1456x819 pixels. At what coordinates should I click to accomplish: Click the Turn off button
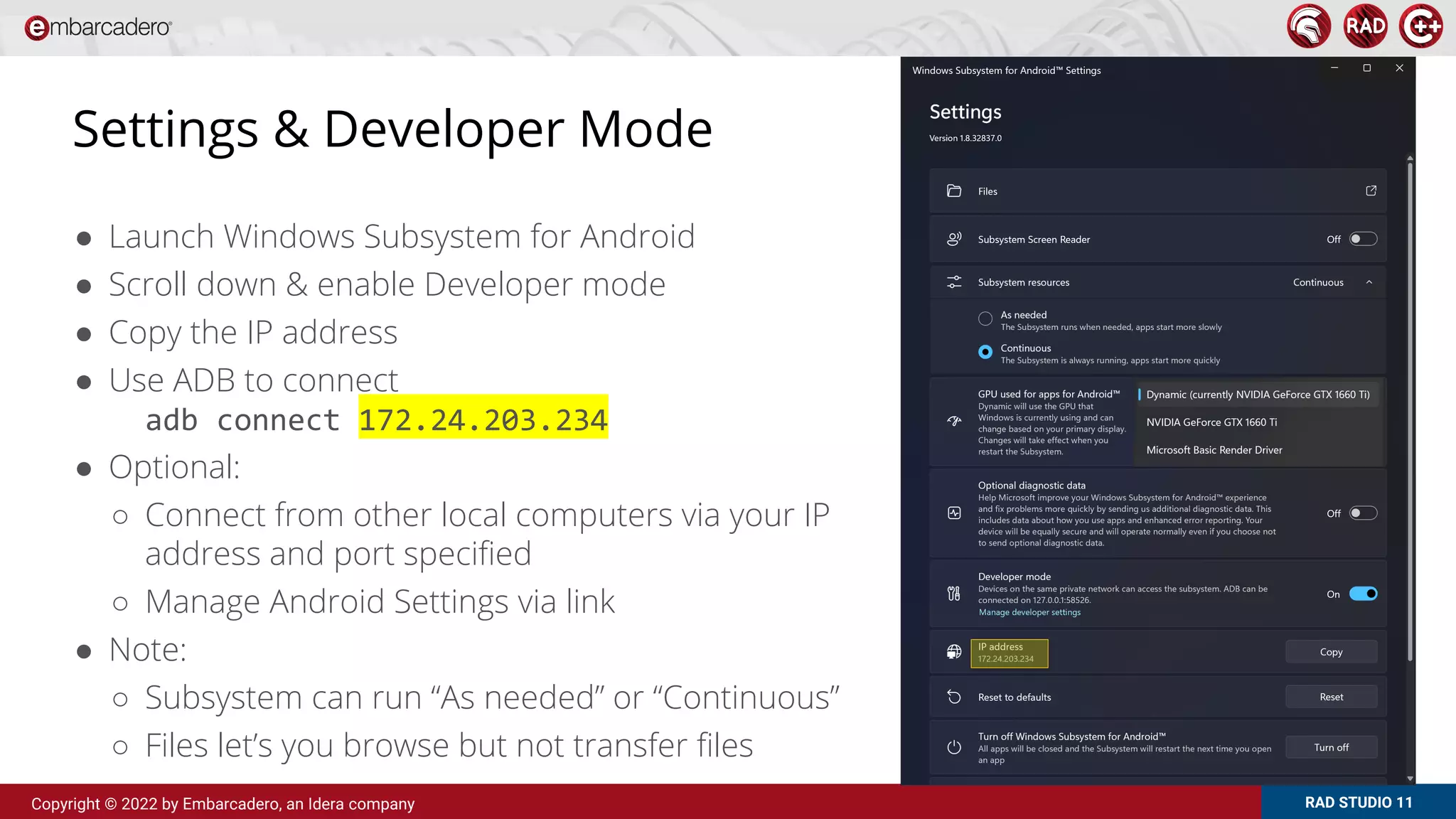tap(1331, 747)
